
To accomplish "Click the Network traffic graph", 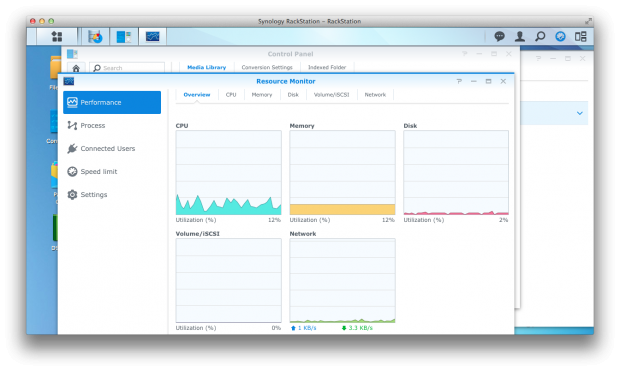I will pyautogui.click(x=342, y=280).
